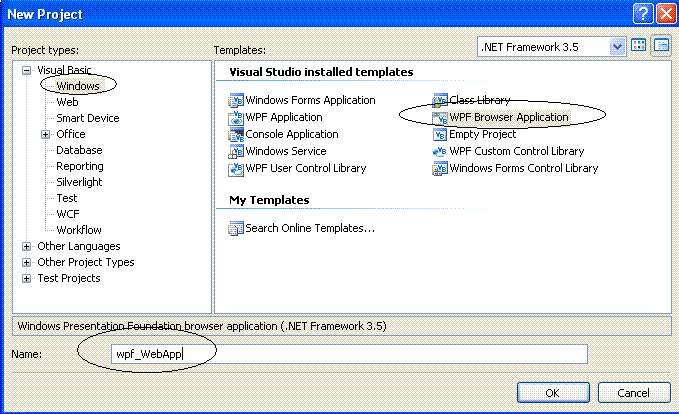Image resolution: width=679 pixels, height=414 pixels.
Task: Click the Class Library template icon
Action: [440, 100]
